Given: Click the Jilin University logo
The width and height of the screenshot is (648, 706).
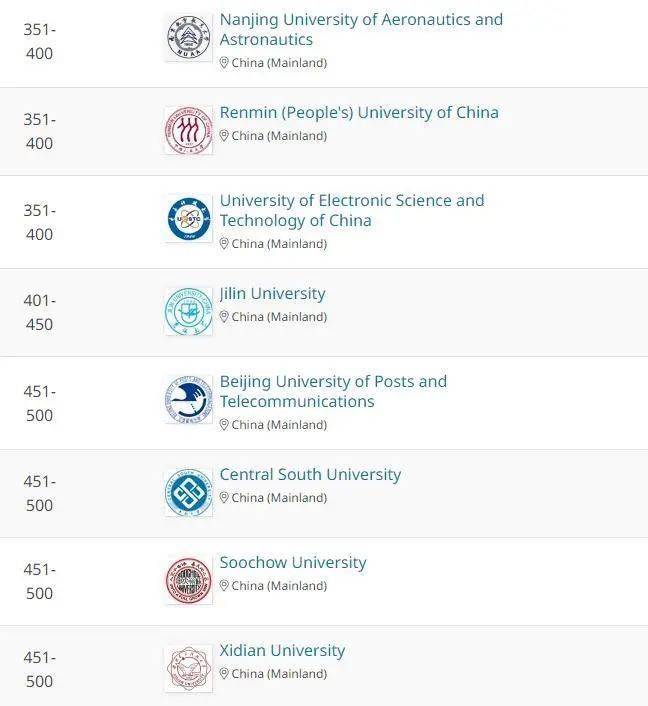Looking at the screenshot, I should tap(189, 312).
